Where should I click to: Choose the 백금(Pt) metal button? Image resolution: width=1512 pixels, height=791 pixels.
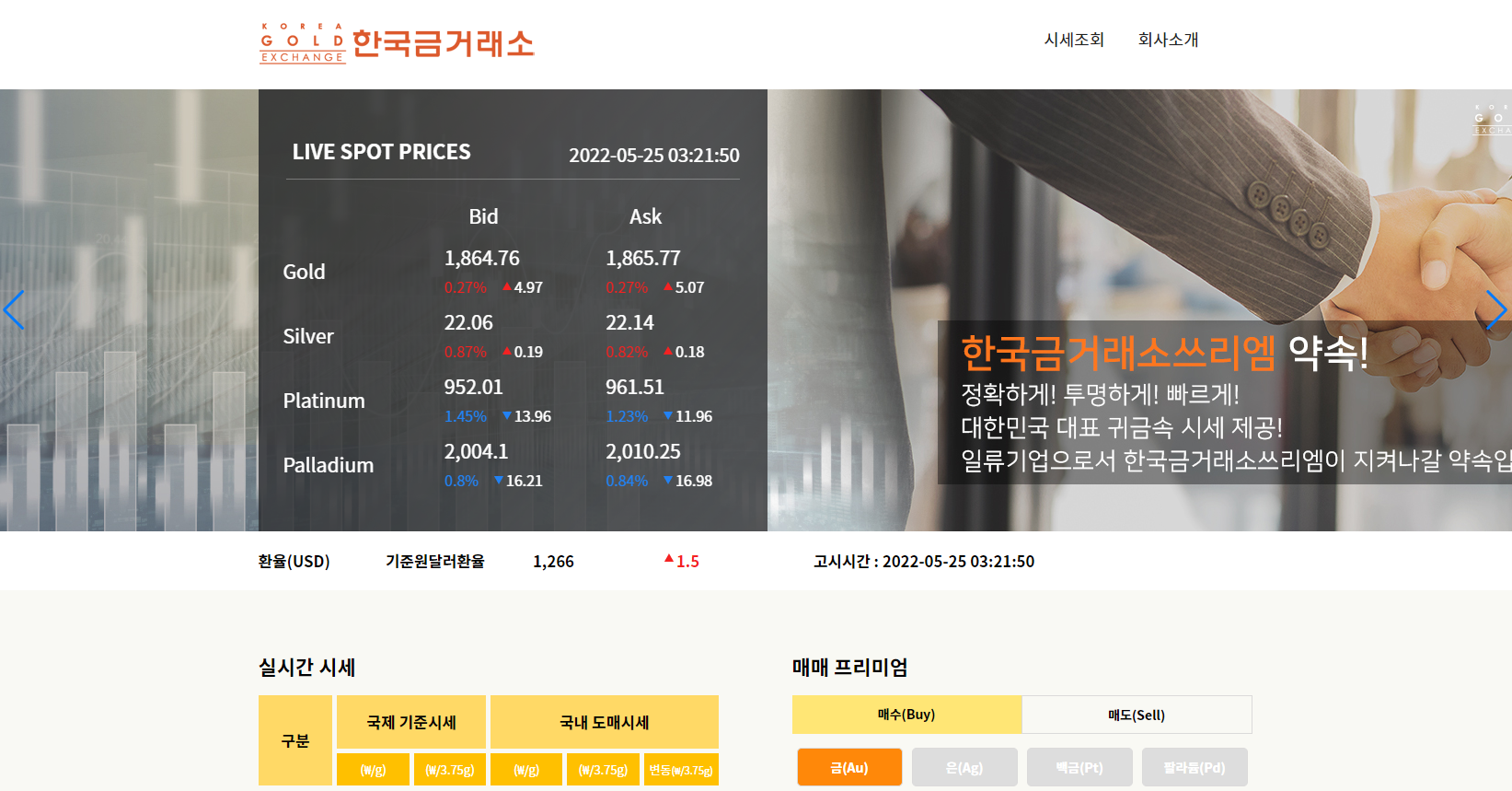point(1079,767)
